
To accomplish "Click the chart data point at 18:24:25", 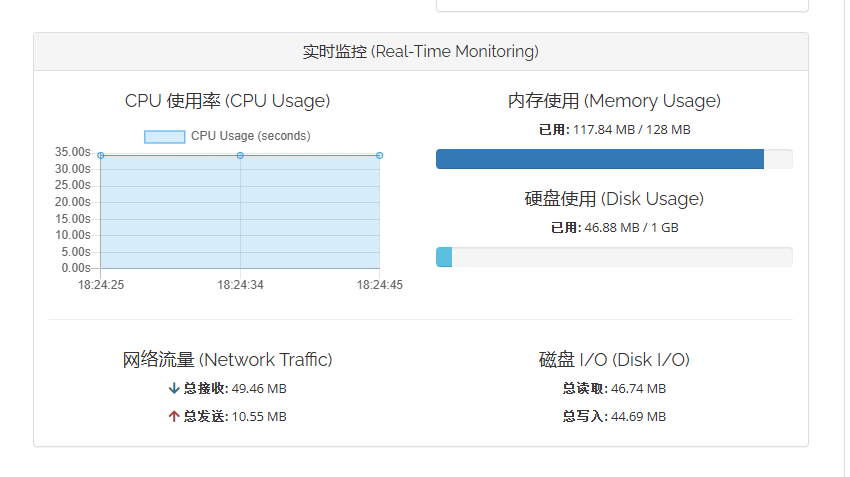I will coord(101,155).
